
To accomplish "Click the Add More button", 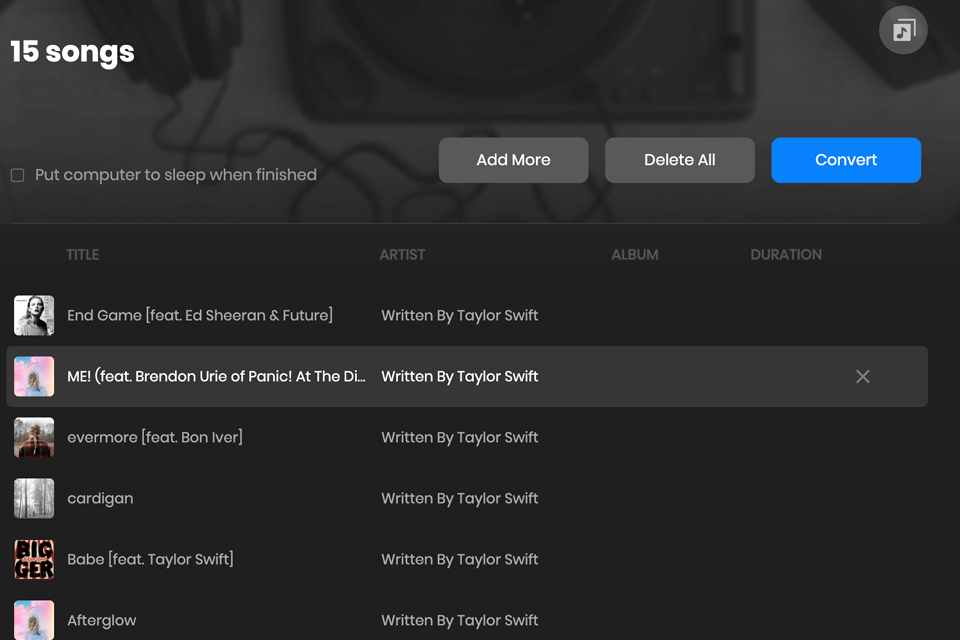I will (513, 160).
